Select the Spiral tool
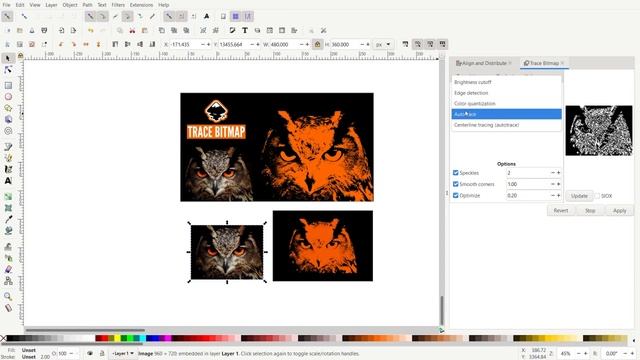The width and height of the screenshot is (640, 360). pos(8,131)
